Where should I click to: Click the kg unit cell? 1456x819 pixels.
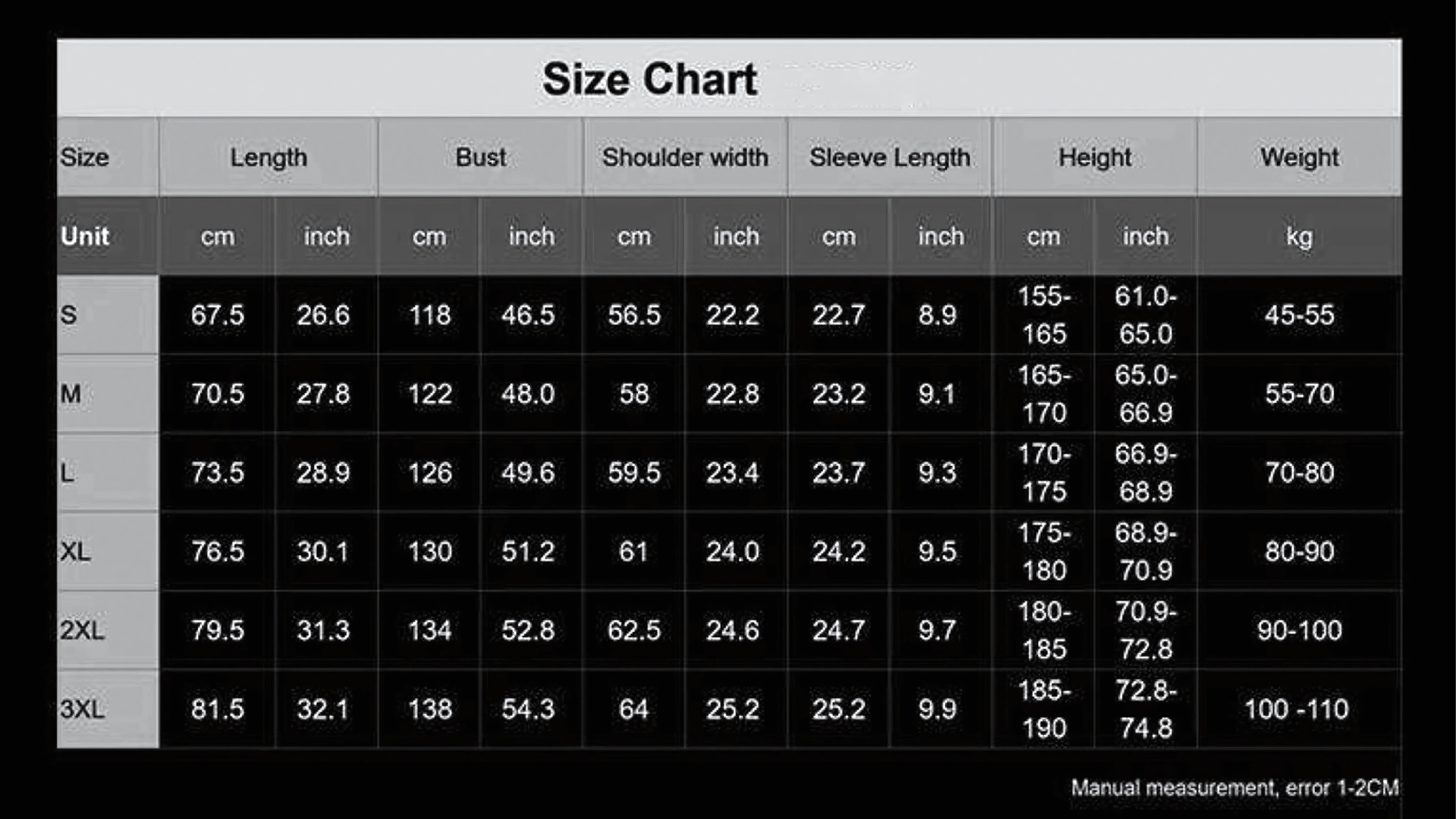pos(1300,236)
